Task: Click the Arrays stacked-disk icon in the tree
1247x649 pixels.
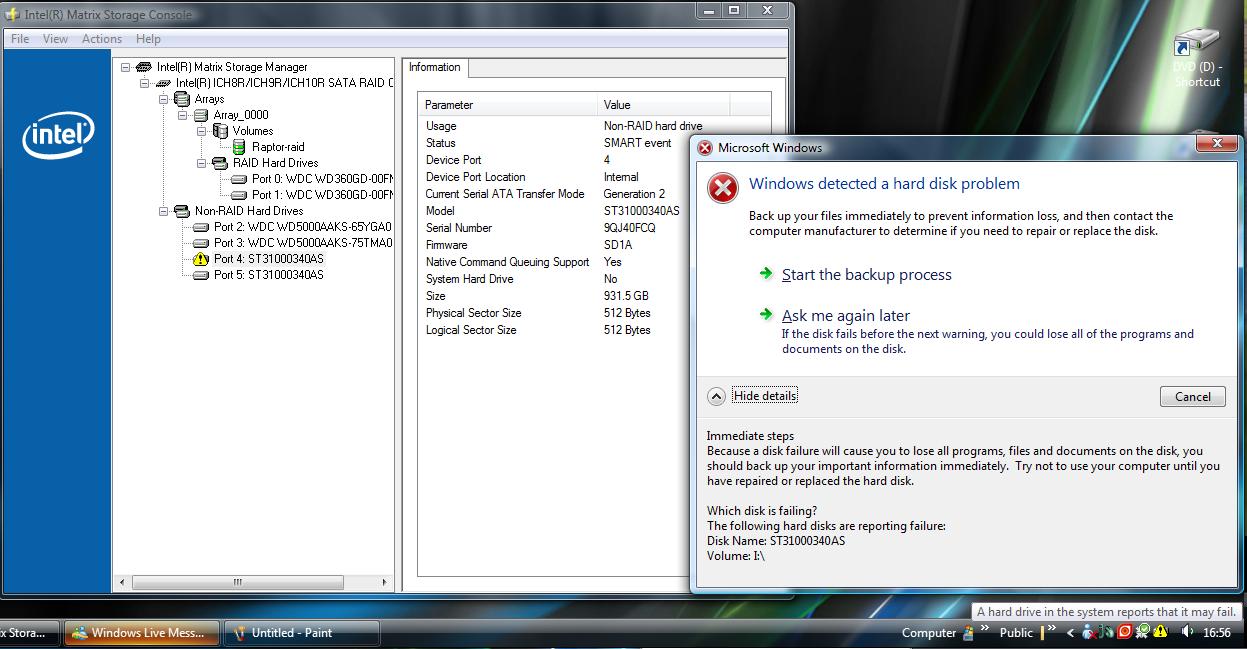Action: coord(182,99)
